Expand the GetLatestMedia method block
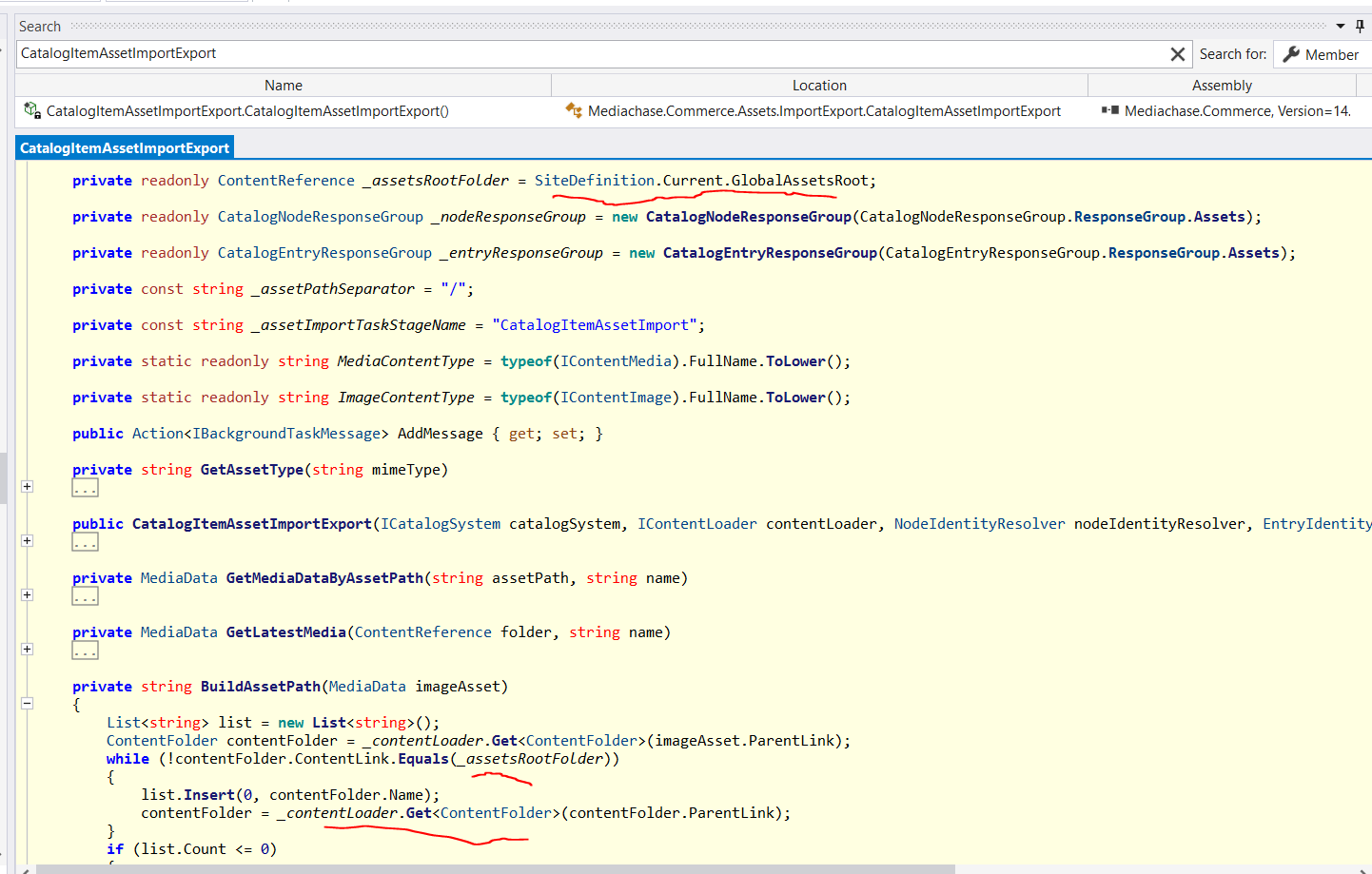 28,649
